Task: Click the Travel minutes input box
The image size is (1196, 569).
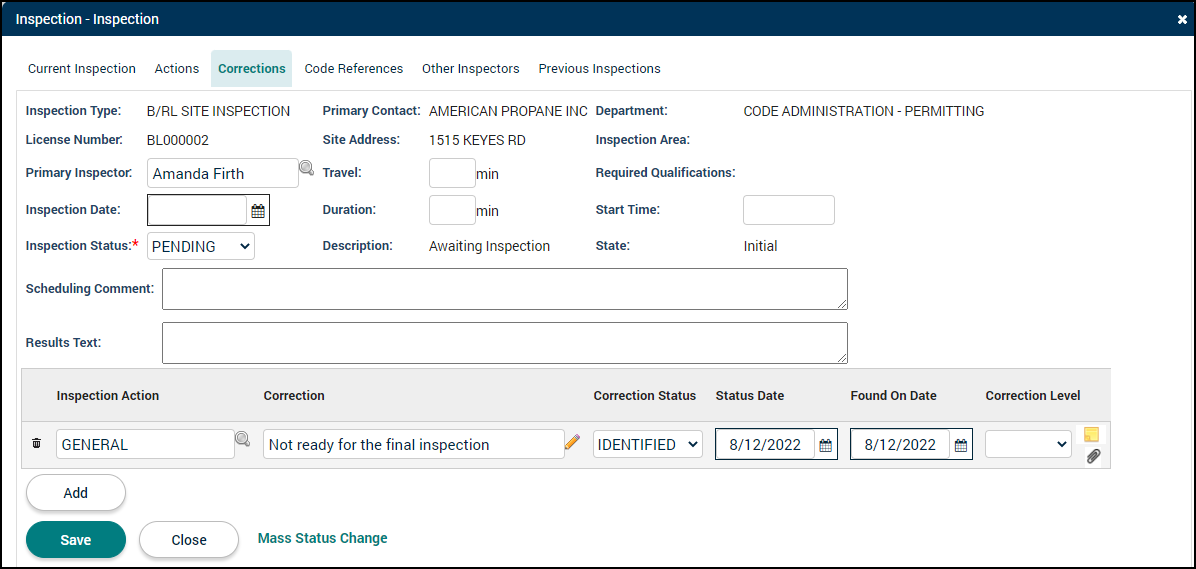Action: pos(452,173)
